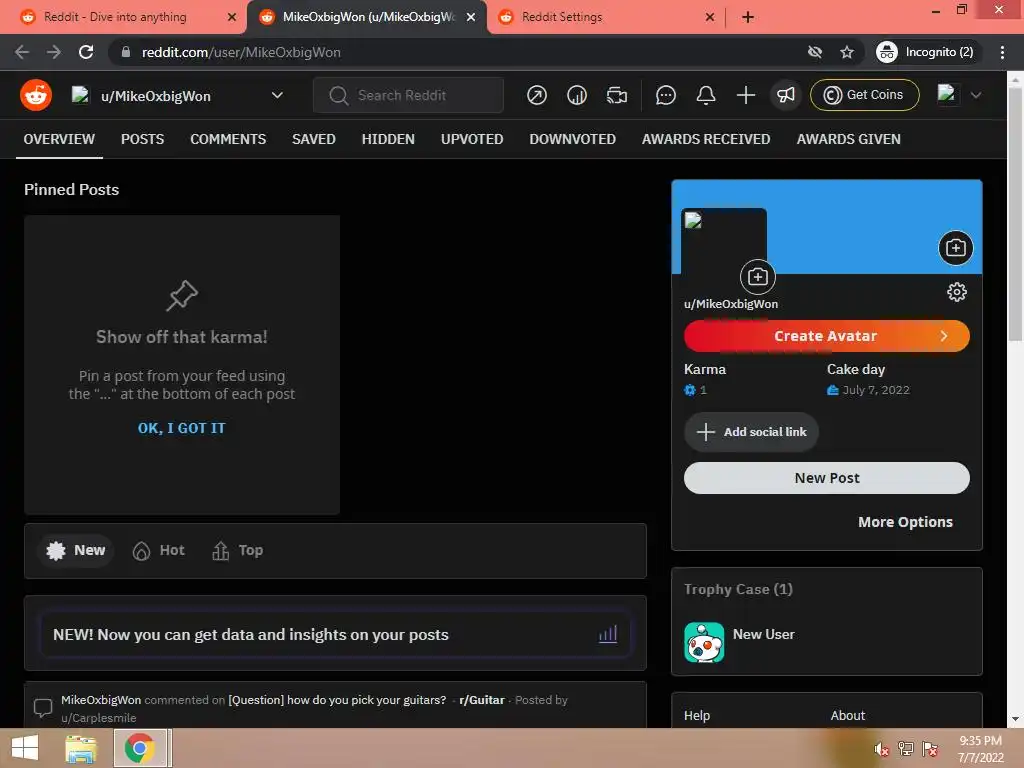Open the Saved tab
This screenshot has height=768, width=1024.
coord(313,139)
